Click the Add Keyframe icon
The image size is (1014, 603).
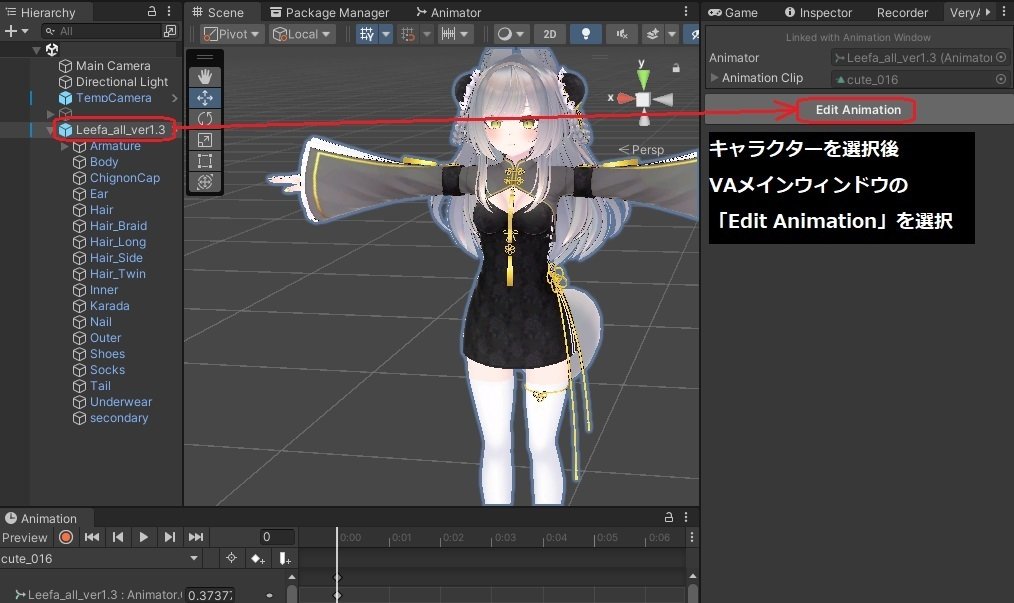(x=258, y=558)
